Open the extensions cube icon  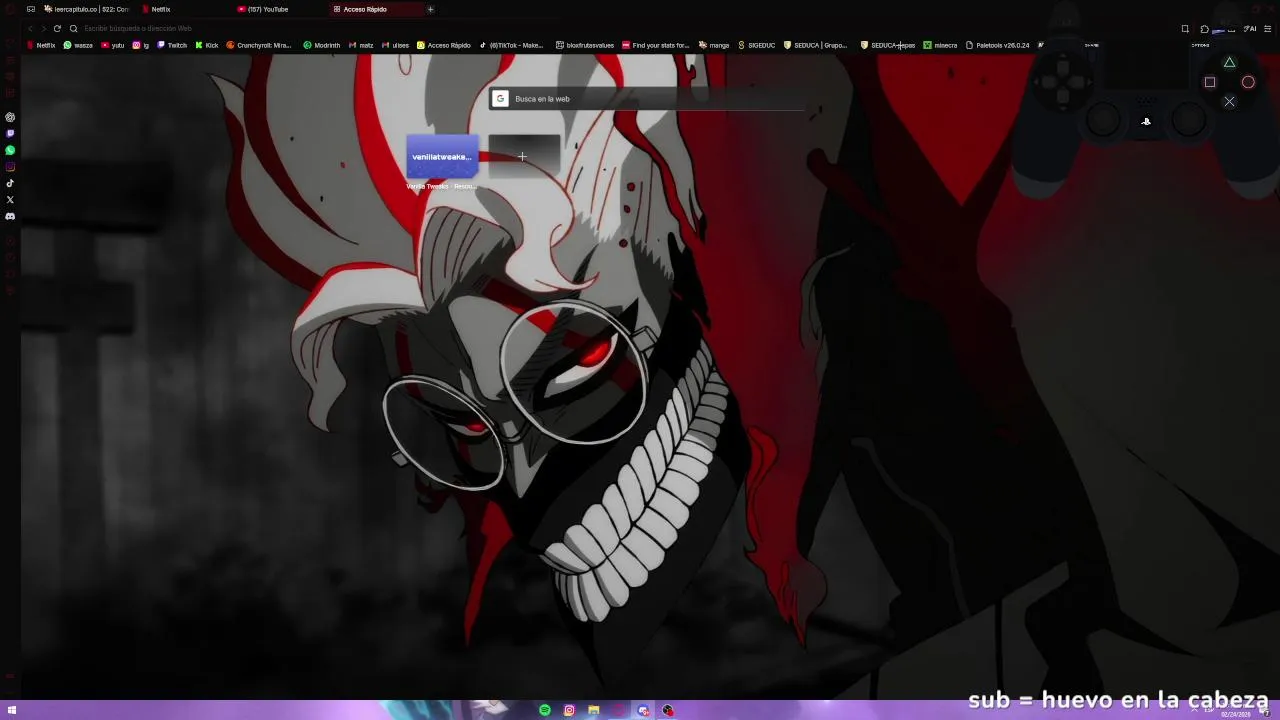click(1204, 28)
